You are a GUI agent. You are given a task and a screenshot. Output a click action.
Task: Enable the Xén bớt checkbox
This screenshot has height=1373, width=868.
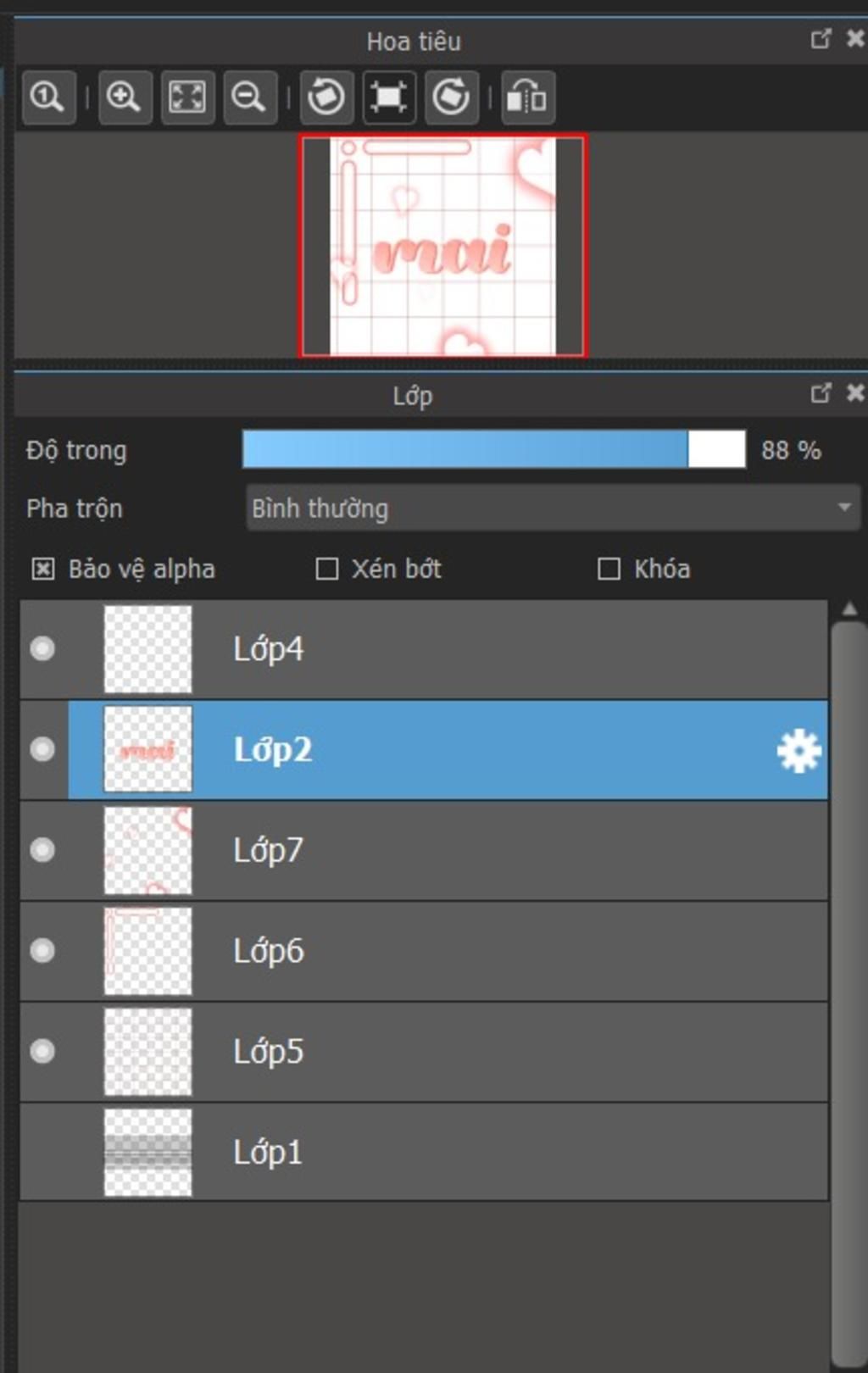[326, 569]
